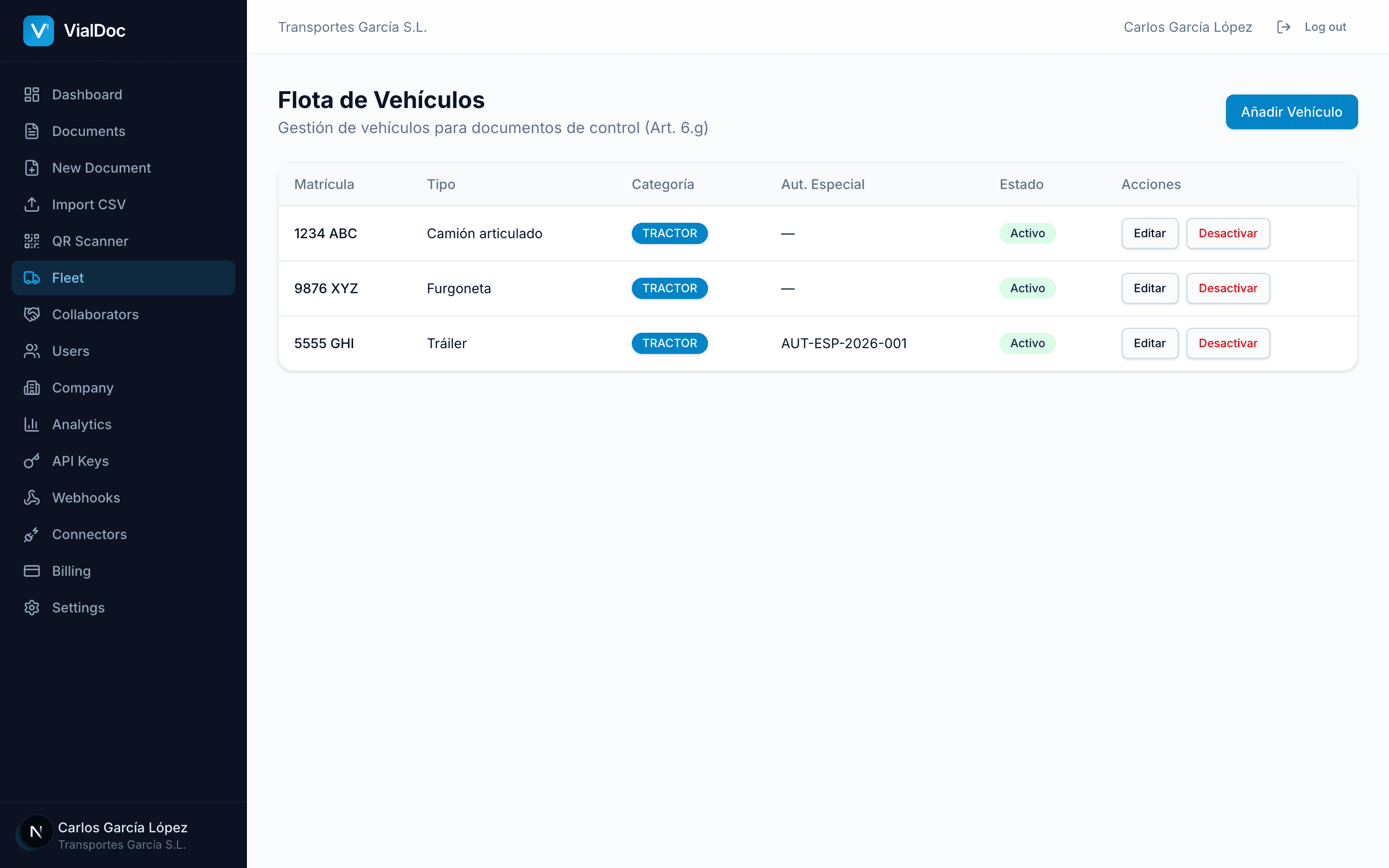Click Carlos García López avatar in sidebar
The width and height of the screenshot is (1389, 868).
[35, 831]
